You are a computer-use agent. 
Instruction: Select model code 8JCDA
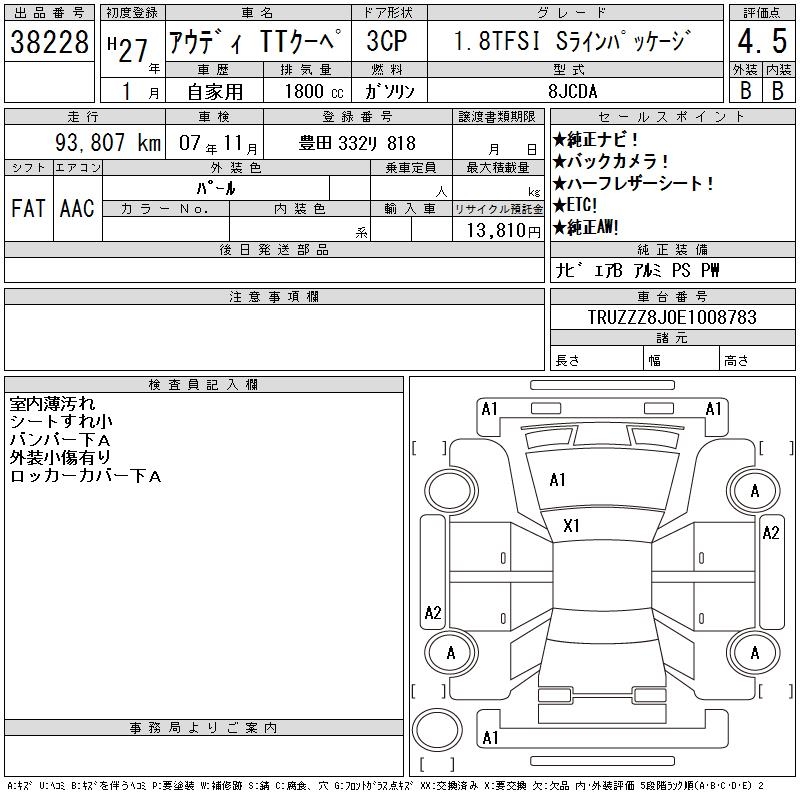tap(572, 91)
